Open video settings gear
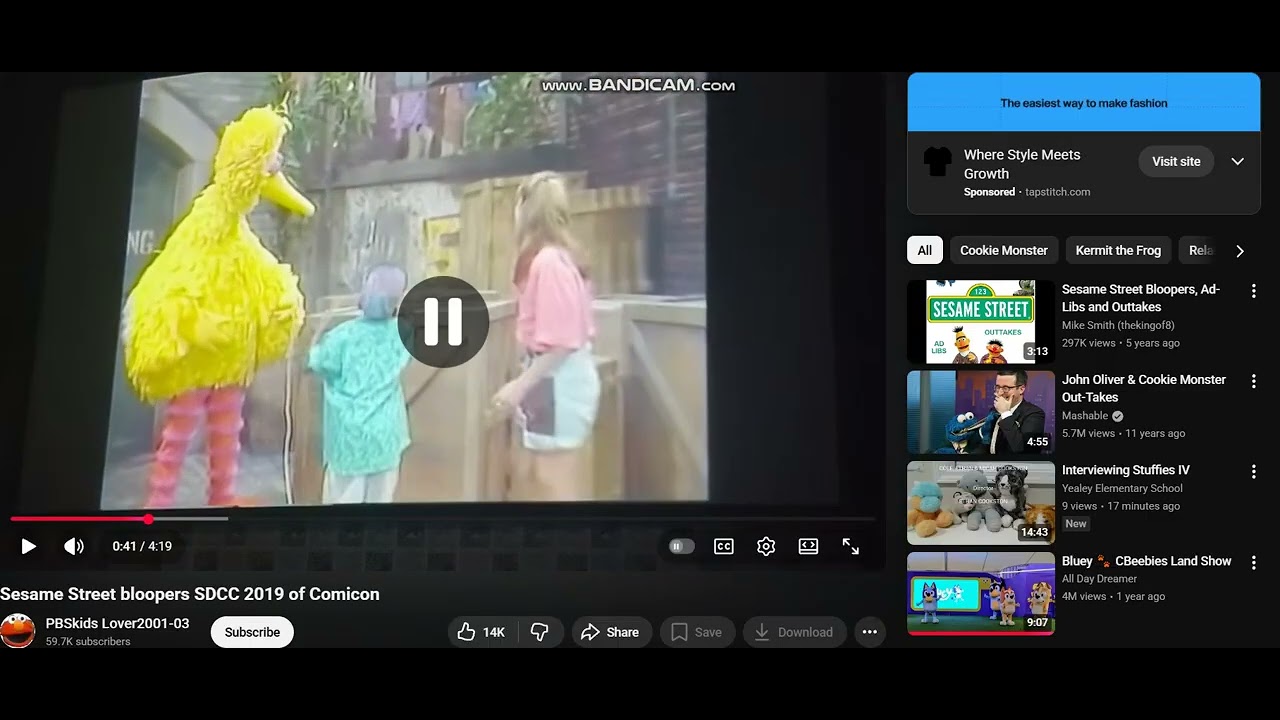1280x720 pixels. [766, 546]
